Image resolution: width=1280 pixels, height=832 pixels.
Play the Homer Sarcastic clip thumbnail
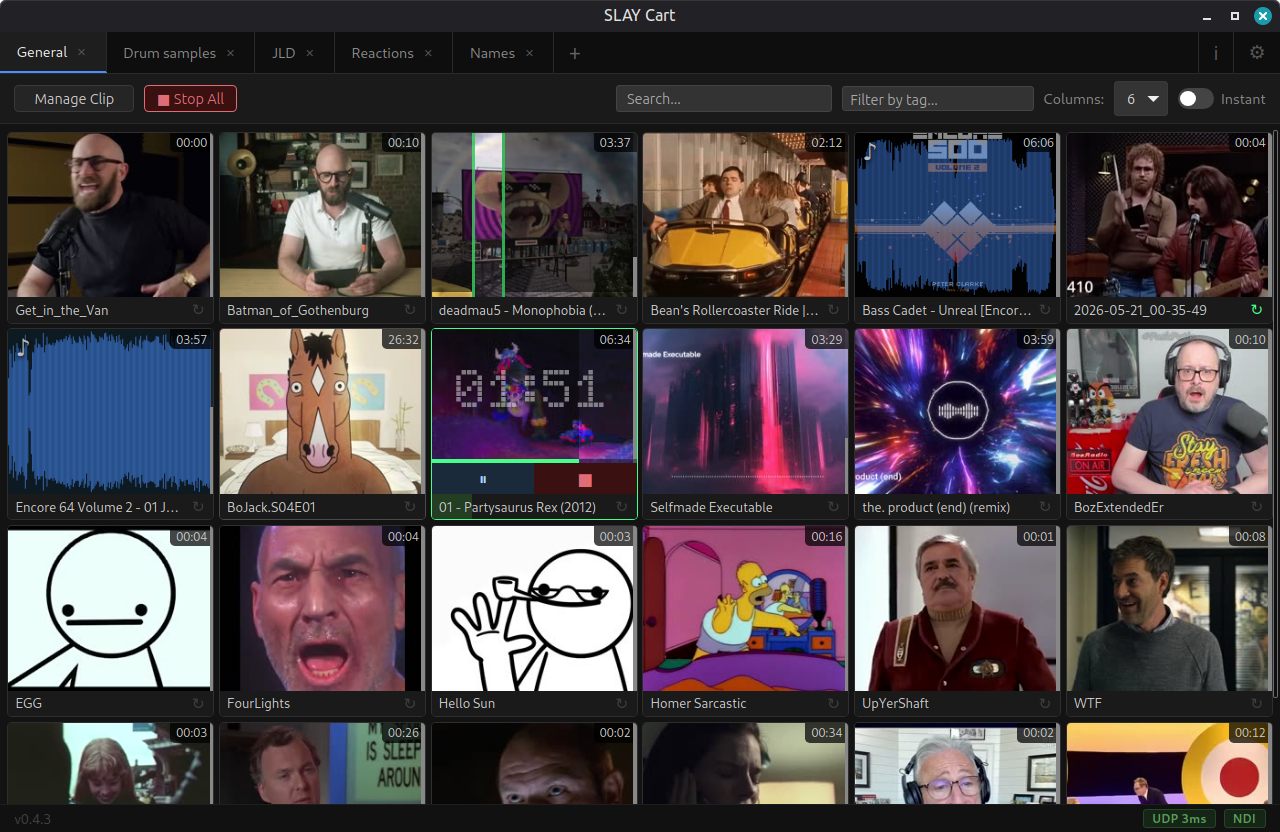point(745,608)
